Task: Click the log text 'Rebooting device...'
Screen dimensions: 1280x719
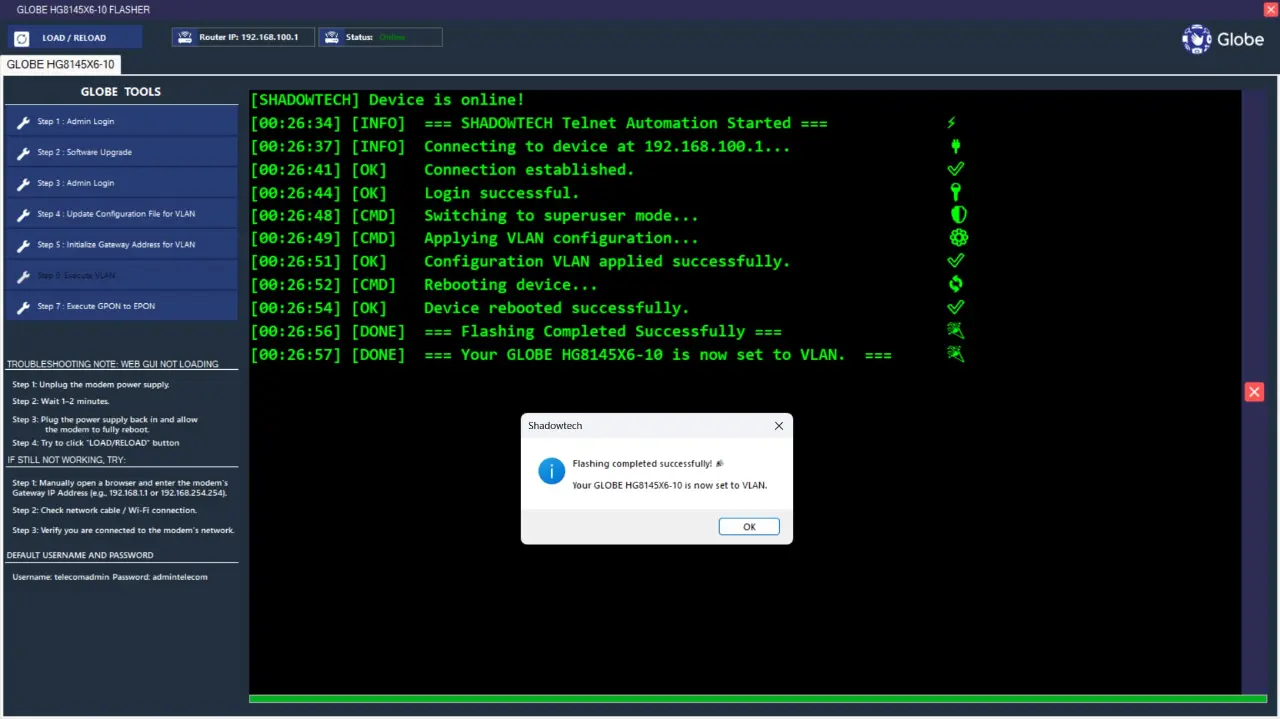Action: pos(511,284)
